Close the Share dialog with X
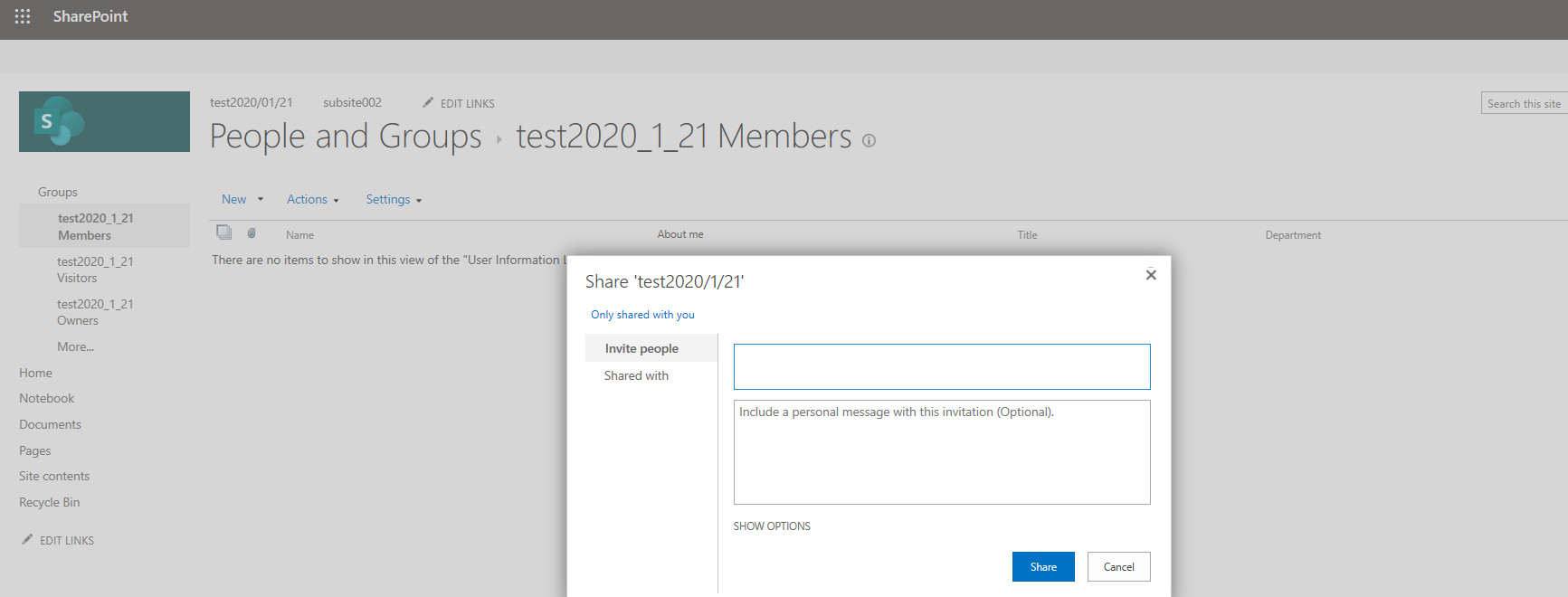Screen dimensions: 1568x597 pos(1151,274)
